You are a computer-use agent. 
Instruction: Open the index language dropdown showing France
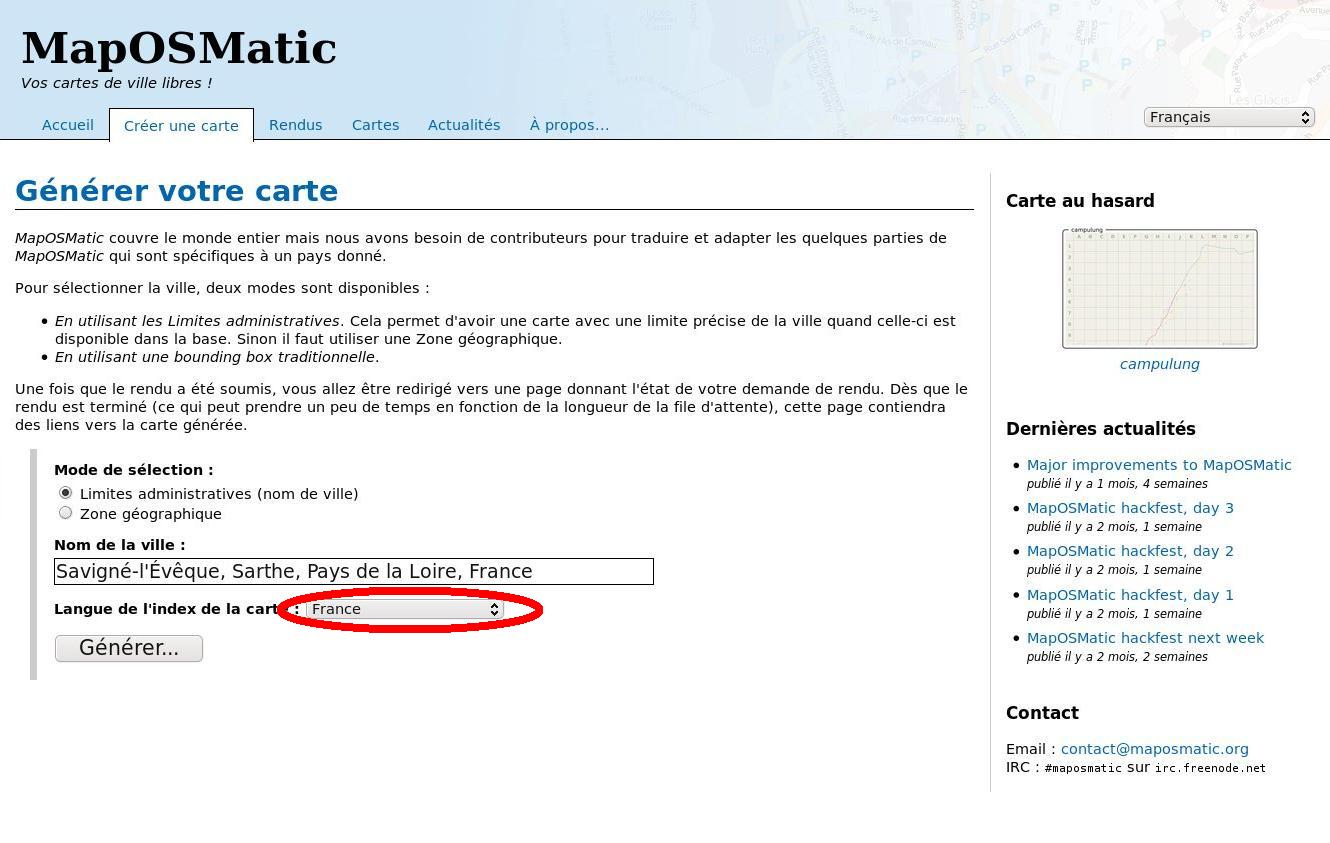[x=405, y=609]
